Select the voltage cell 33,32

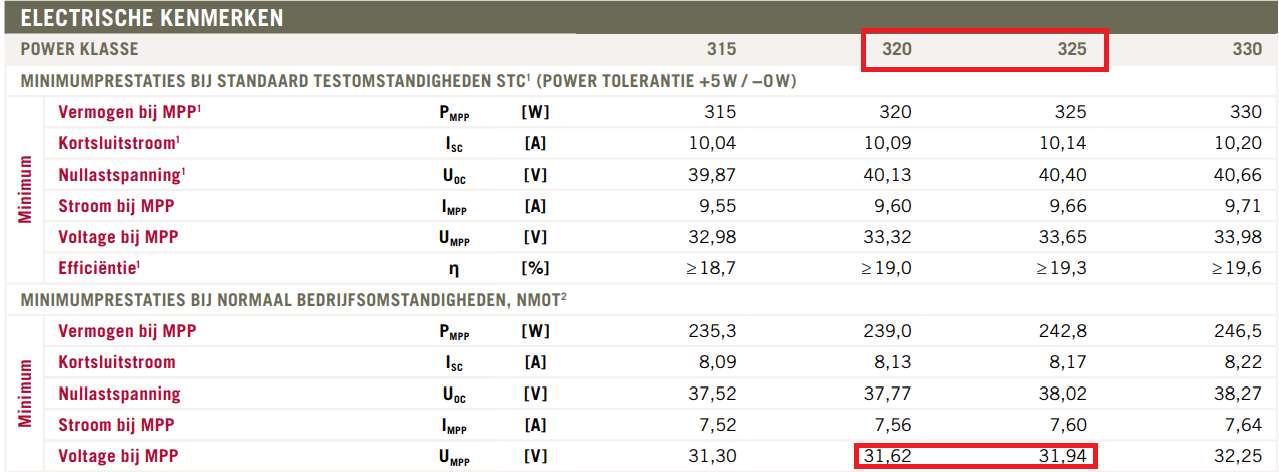[x=888, y=237]
